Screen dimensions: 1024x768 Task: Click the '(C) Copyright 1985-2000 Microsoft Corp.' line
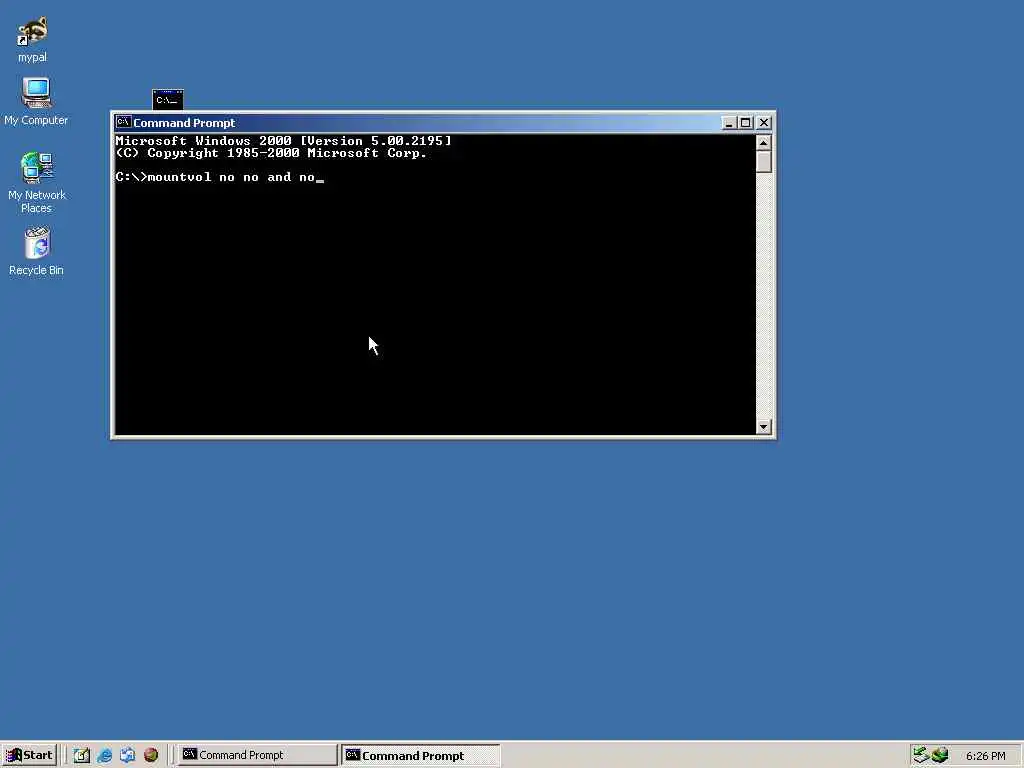[x=271, y=153]
